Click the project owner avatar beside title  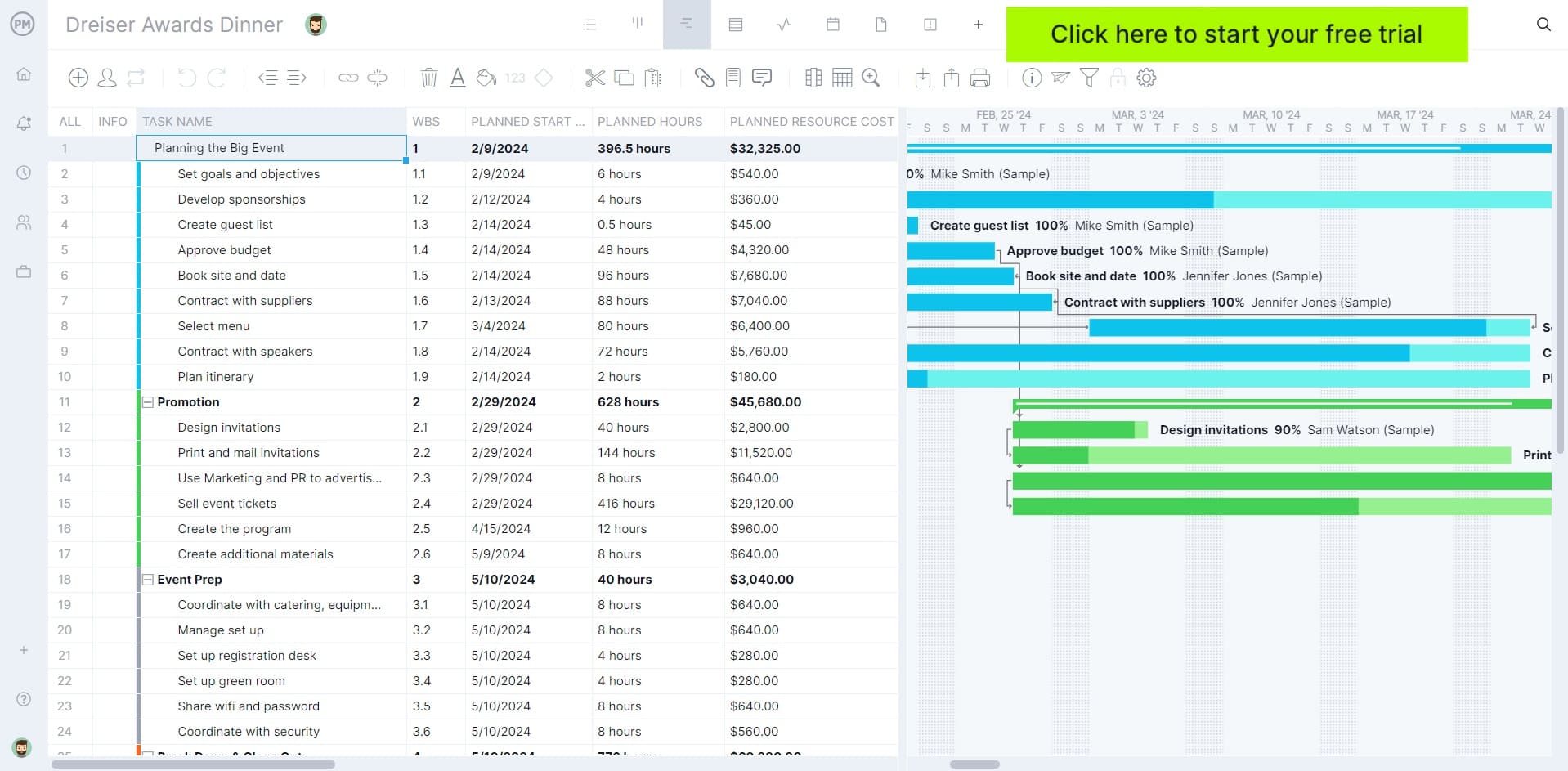pyautogui.click(x=316, y=25)
